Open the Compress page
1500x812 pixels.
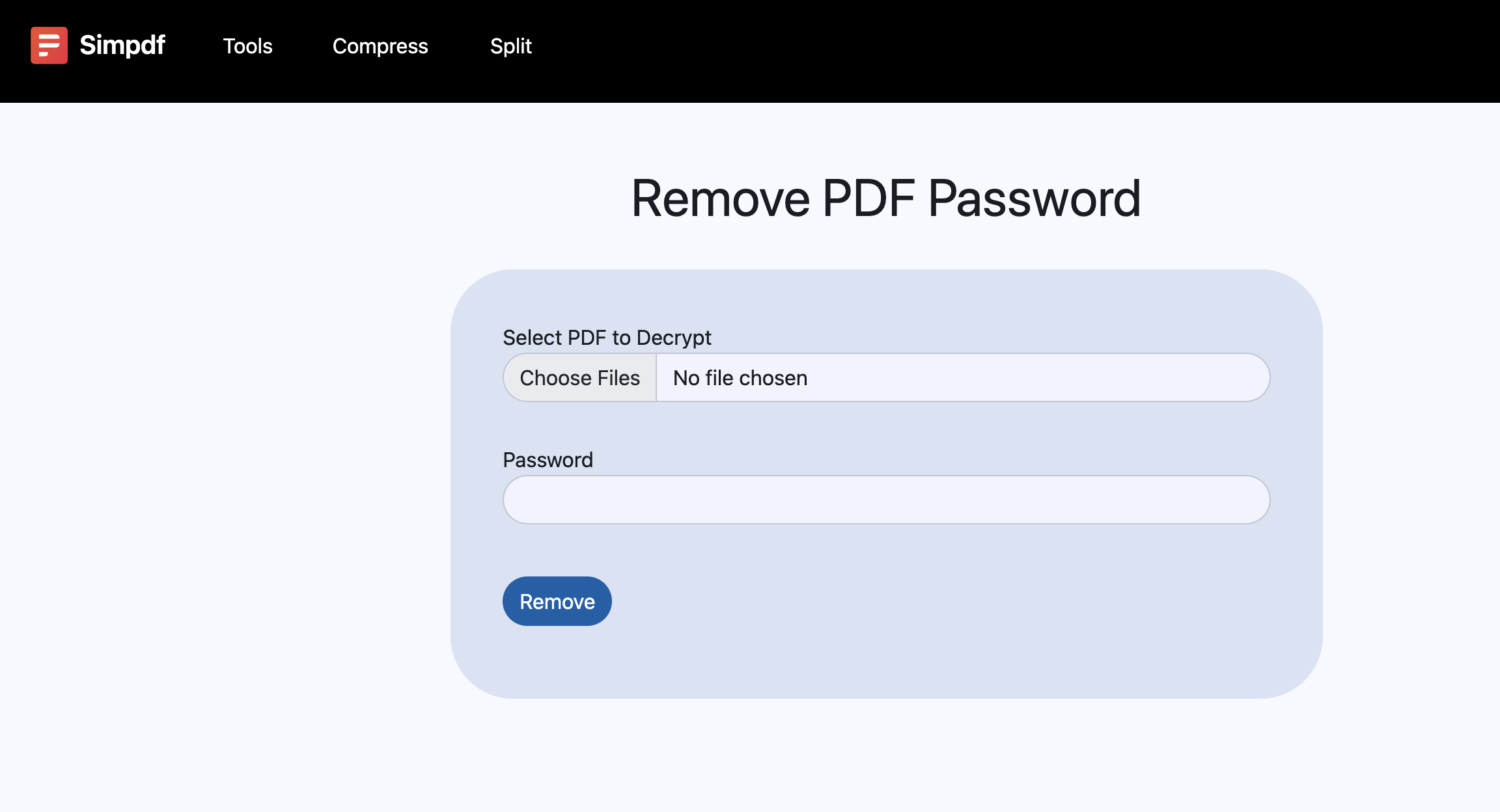(380, 46)
